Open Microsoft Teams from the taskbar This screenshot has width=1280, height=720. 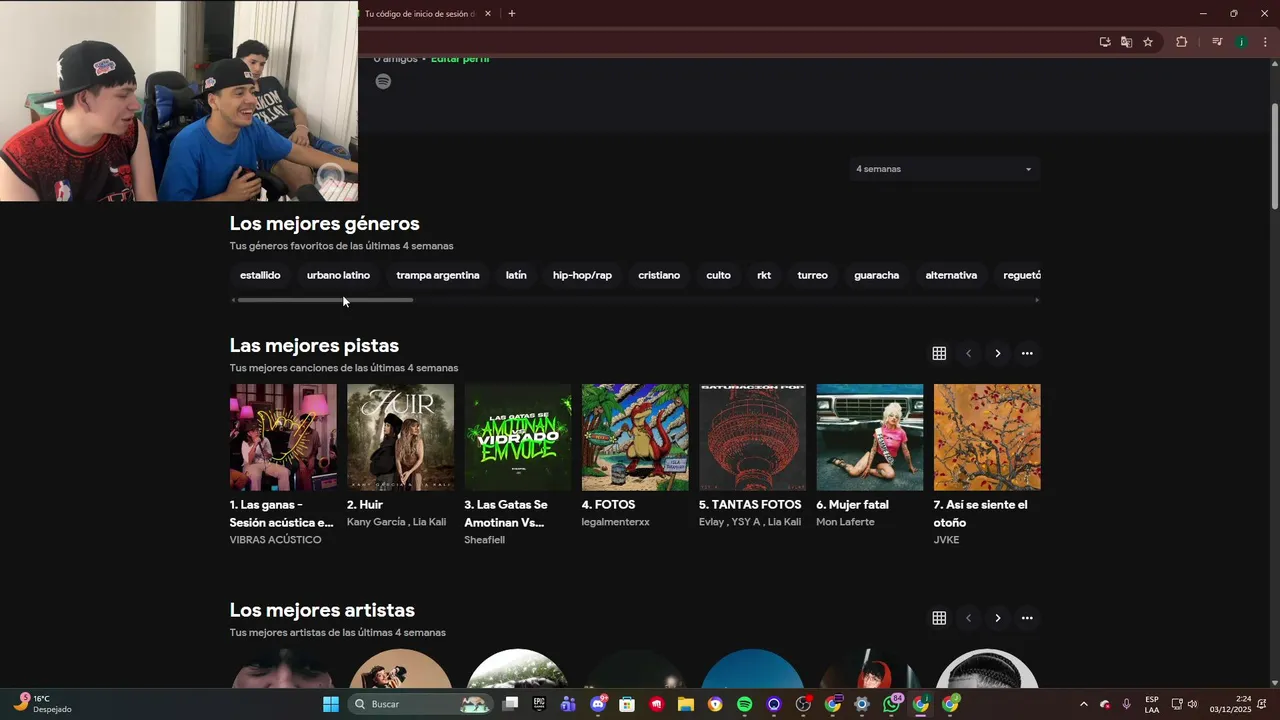(x=568, y=704)
